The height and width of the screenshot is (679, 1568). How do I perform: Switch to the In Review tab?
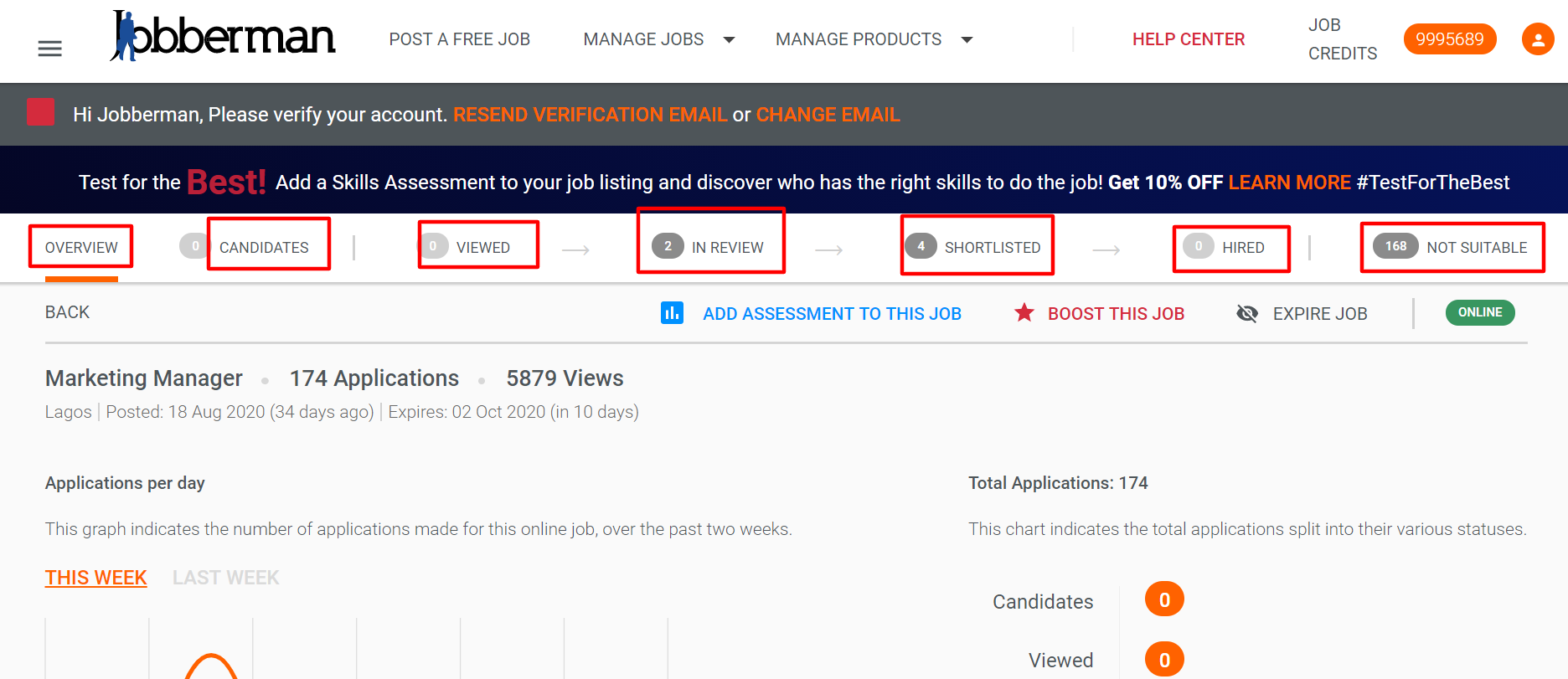pyautogui.click(x=728, y=248)
